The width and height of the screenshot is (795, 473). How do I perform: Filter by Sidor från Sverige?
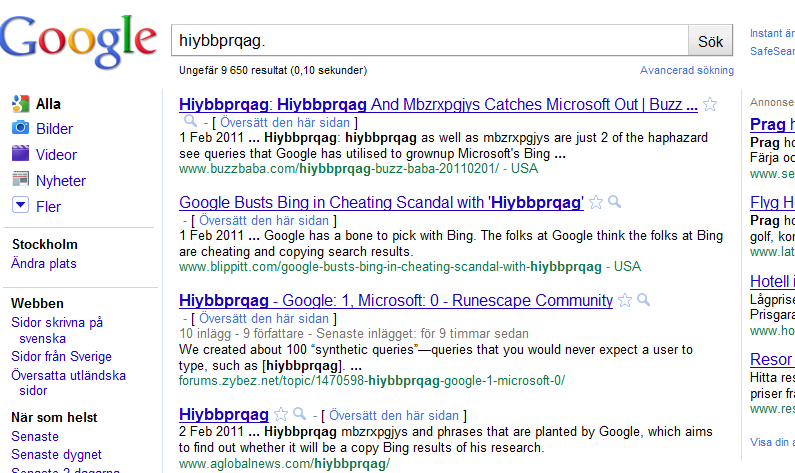click(x=61, y=356)
